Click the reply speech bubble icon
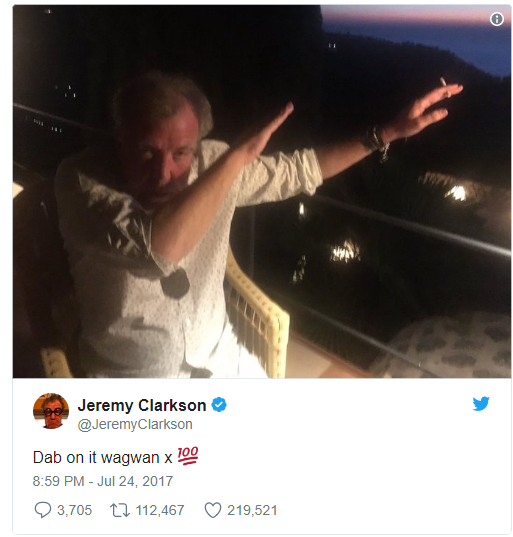The height and width of the screenshot is (537, 513). pyautogui.click(x=43, y=510)
